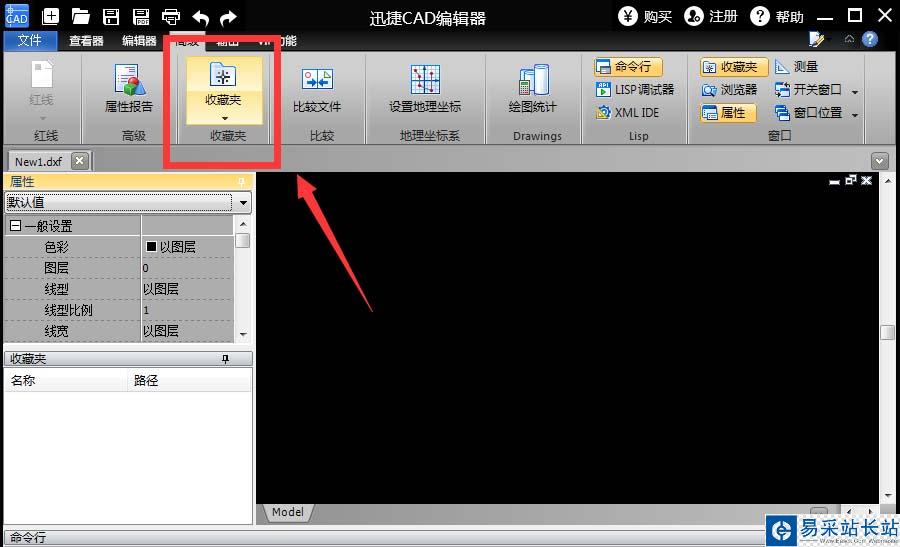Screen dimensions: 900x547
Task: Select the 图层 layer value field
Action: pos(187,268)
